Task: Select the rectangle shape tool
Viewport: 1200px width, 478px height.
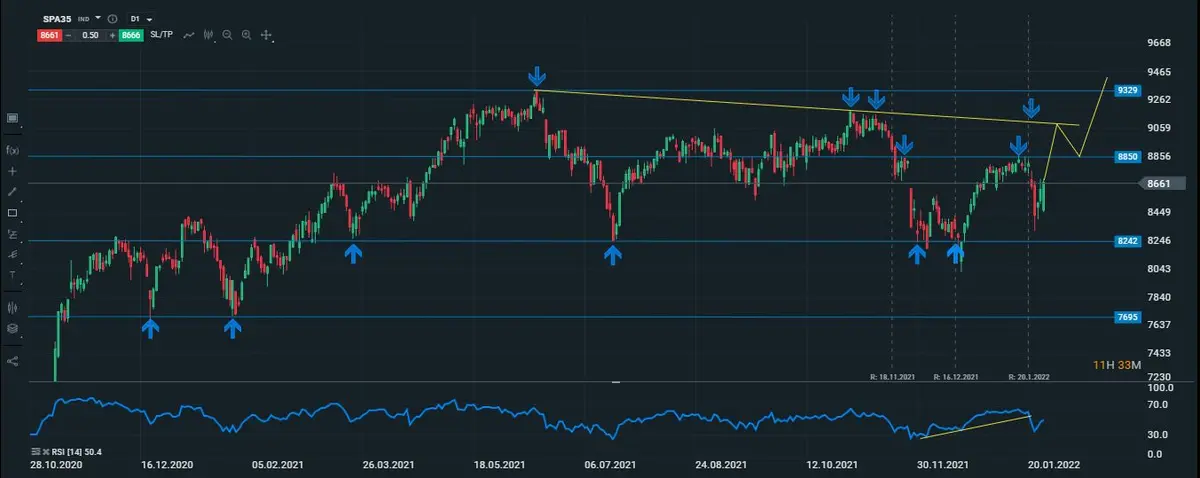Action: (13, 213)
